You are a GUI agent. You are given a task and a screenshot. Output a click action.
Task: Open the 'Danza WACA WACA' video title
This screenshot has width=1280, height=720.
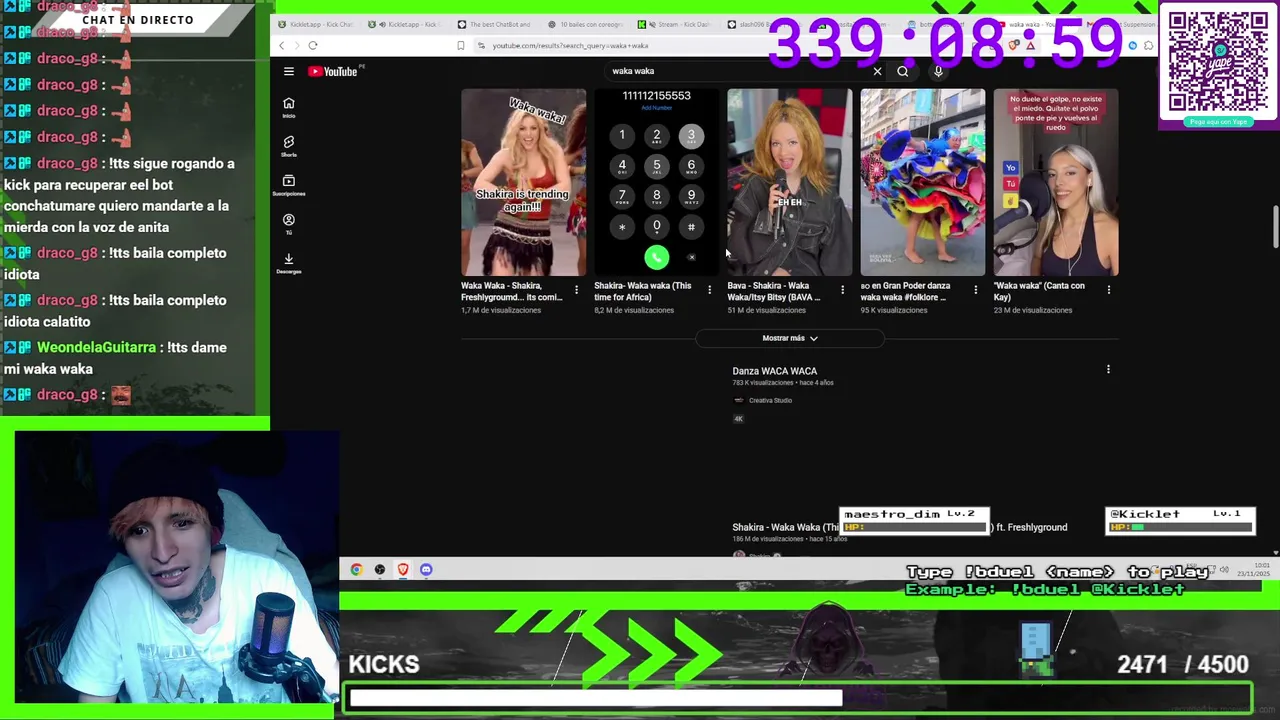(x=774, y=371)
